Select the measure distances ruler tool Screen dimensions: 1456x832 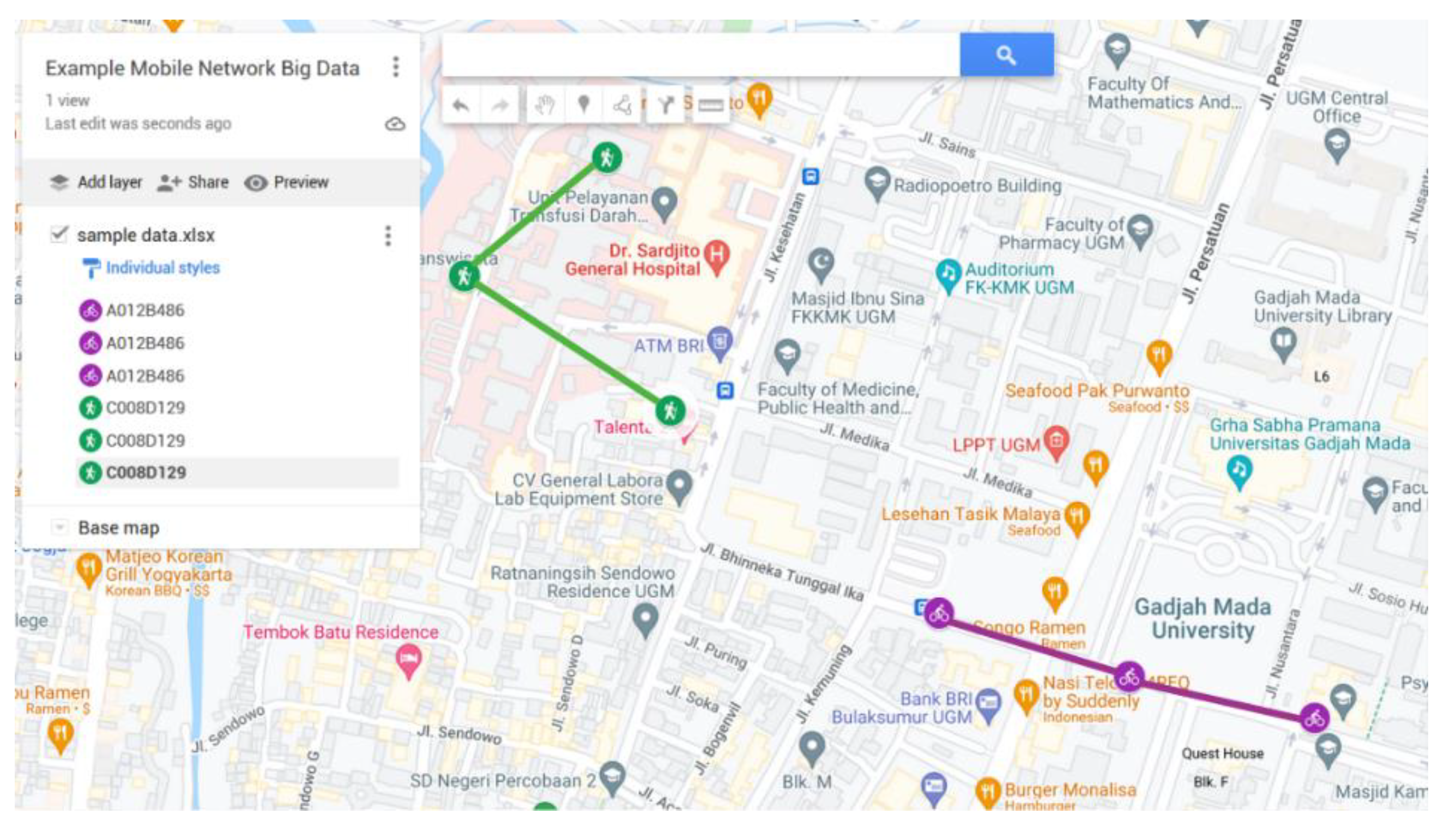pyautogui.click(x=710, y=105)
